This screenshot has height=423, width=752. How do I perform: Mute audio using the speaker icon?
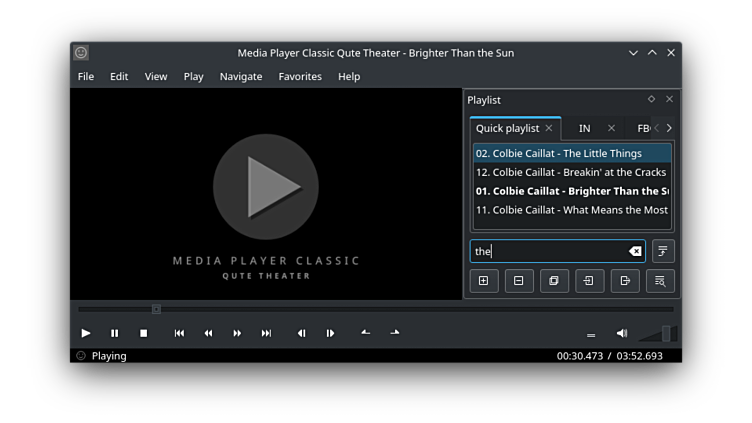(x=621, y=333)
